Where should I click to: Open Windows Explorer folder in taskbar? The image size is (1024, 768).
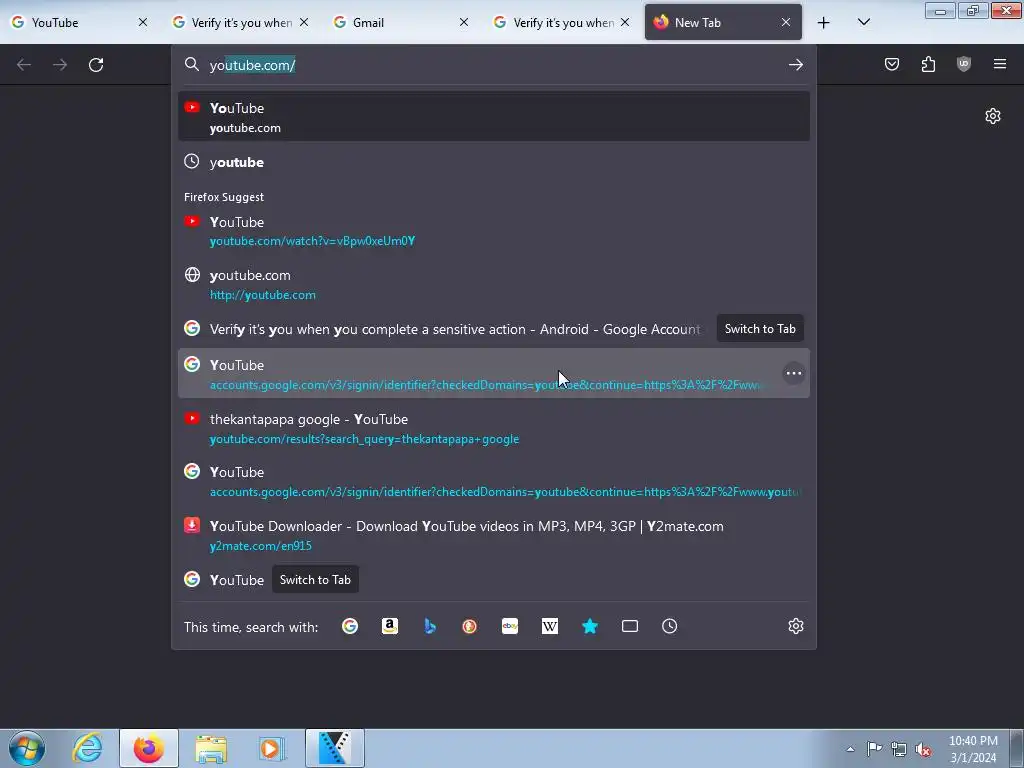(210, 748)
